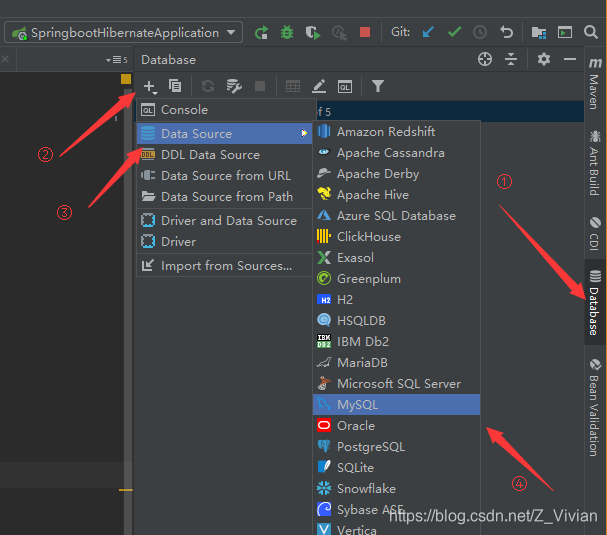Pick Azure SQL Database
This screenshot has height=535, width=607.
pyautogui.click(x=396, y=216)
